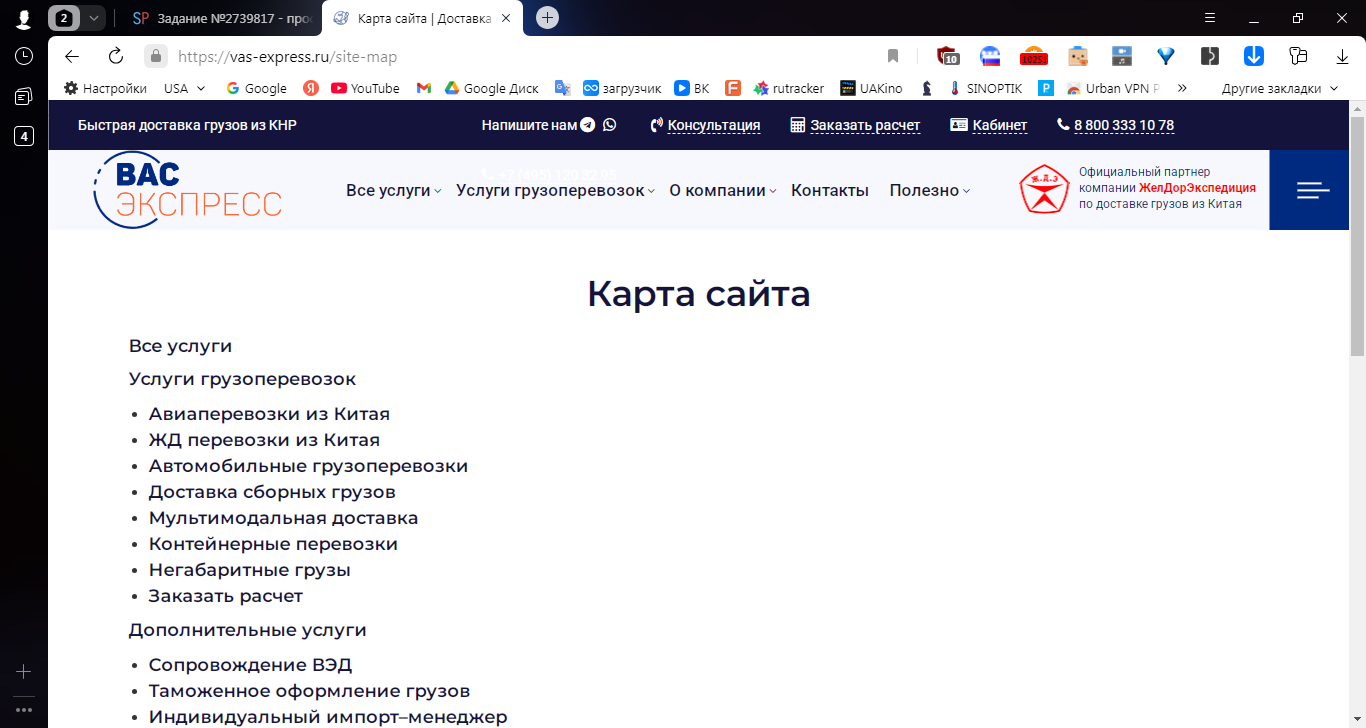This screenshot has width=1366, height=728.
Task: Open sidebar more options dots
Action: (x=23, y=710)
